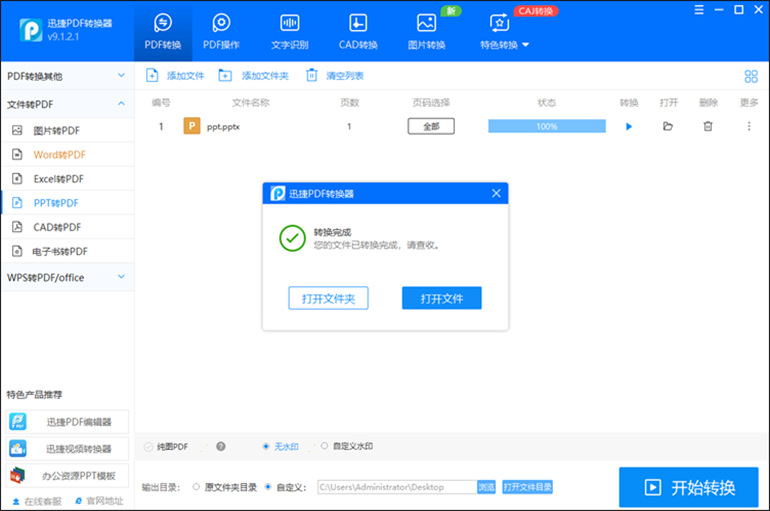Select CAD转PDF in sidebar

click(x=68, y=227)
